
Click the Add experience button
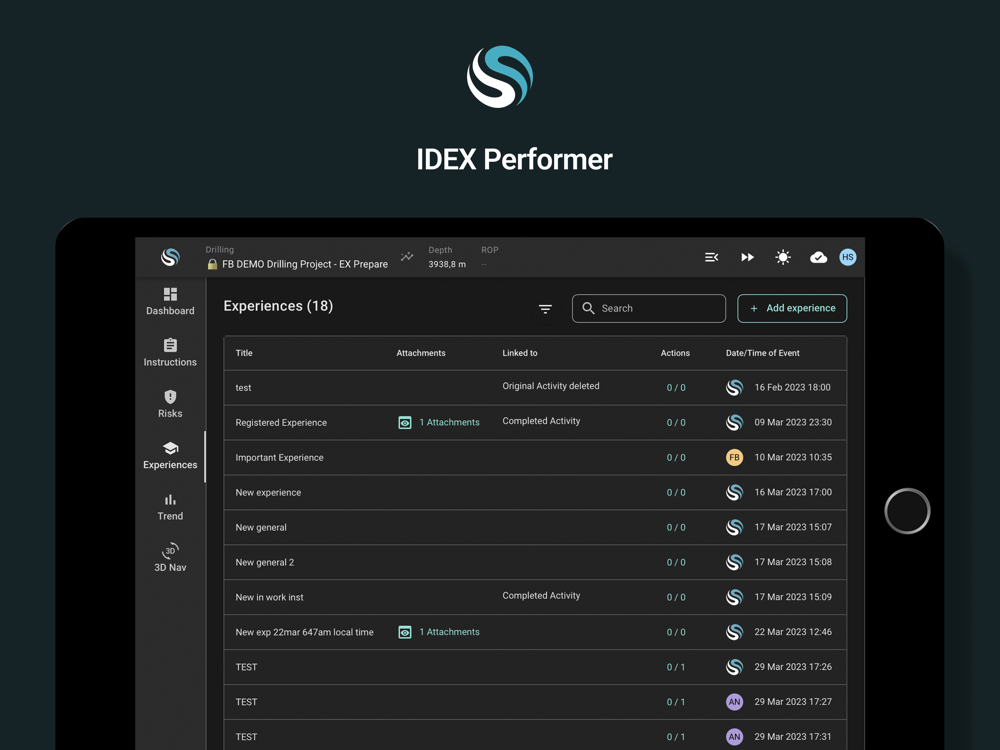pyautogui.click(x=792, y=308)
